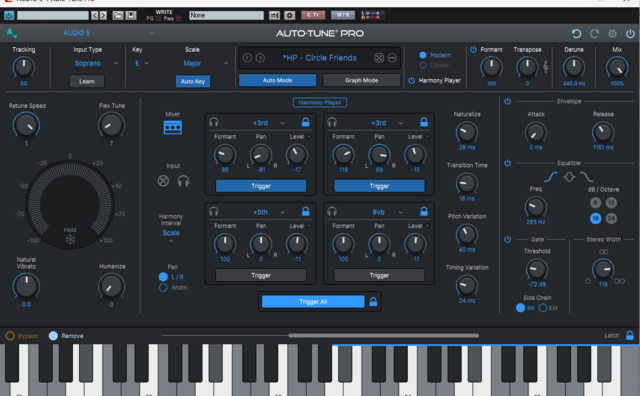
Task: Select Classic mode radio button
Action: coord(423,65)
